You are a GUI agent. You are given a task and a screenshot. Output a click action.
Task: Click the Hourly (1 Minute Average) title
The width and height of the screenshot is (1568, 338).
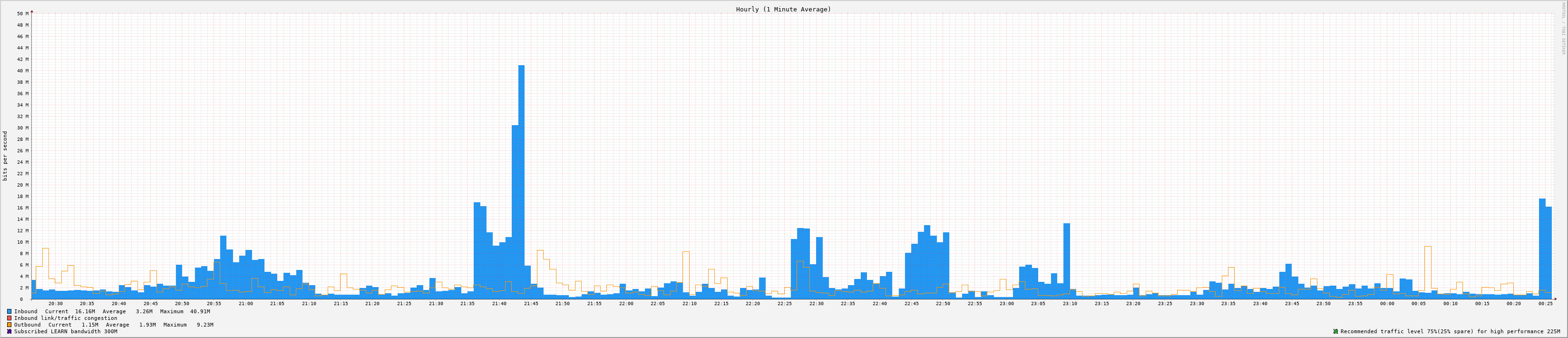pyautogui.click(x=783, y=9)
